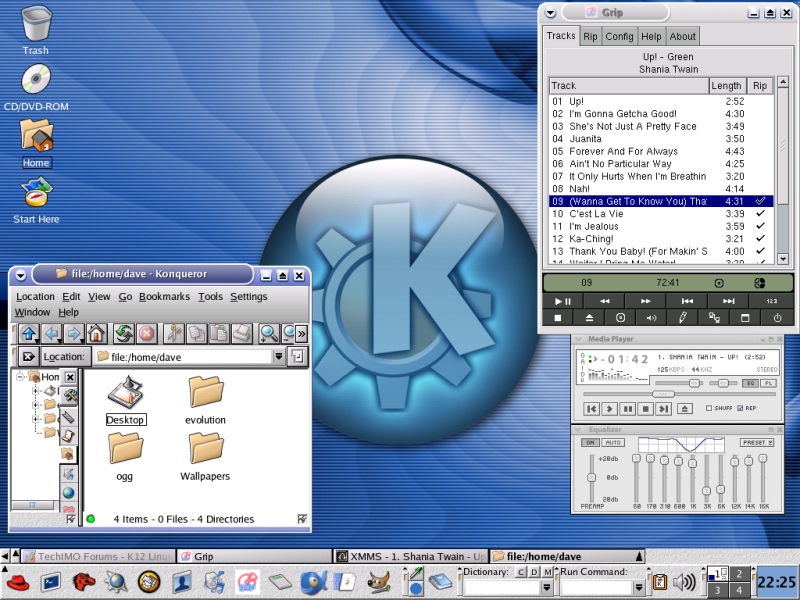This screenshot has width=800, height=600.
Task: Toggle the EQ button in Media Player
Action: click(x=750, y=383)
